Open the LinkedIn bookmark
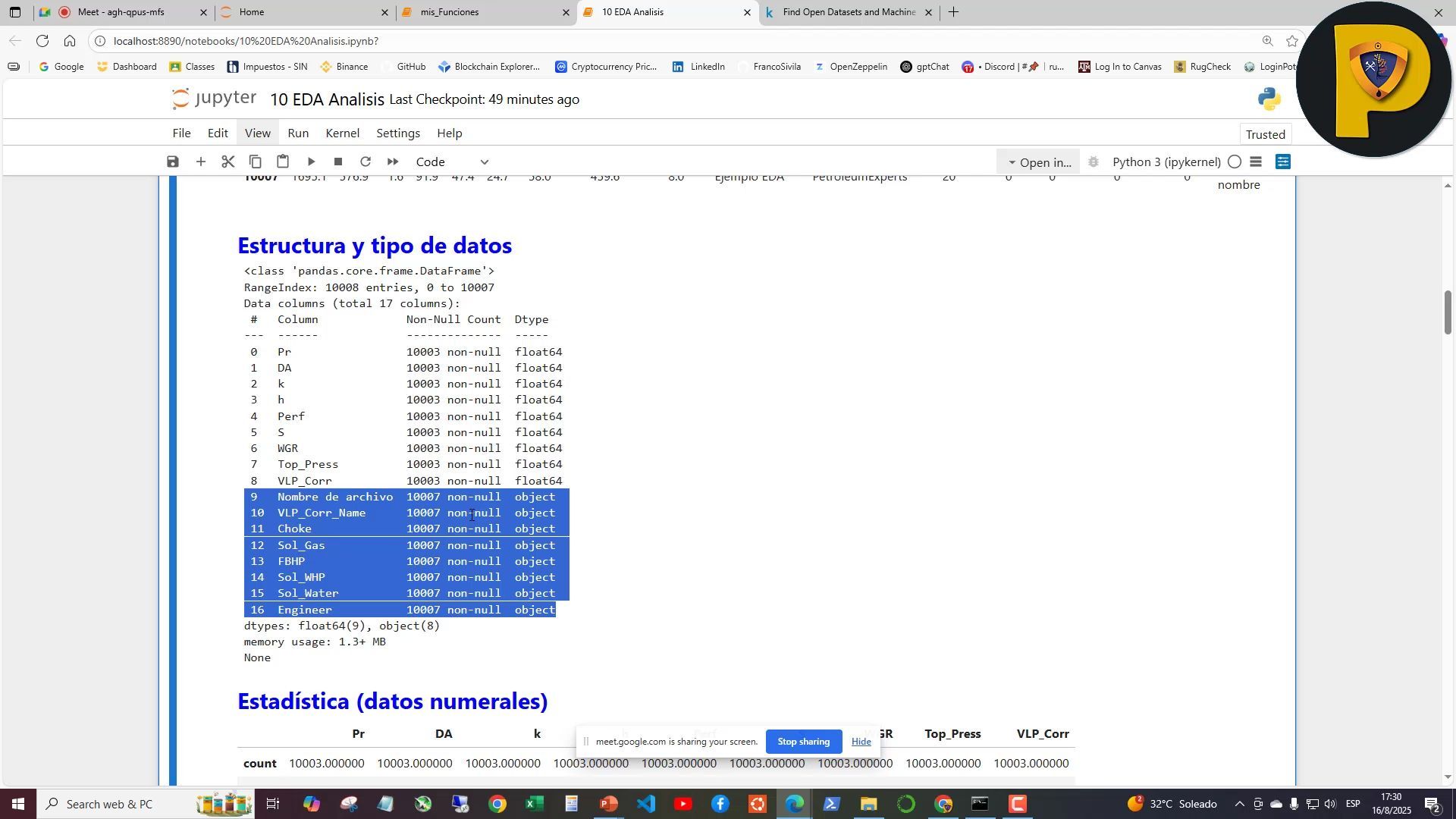This screenshot has height=819, width=1456. click(x=698, y=67)
